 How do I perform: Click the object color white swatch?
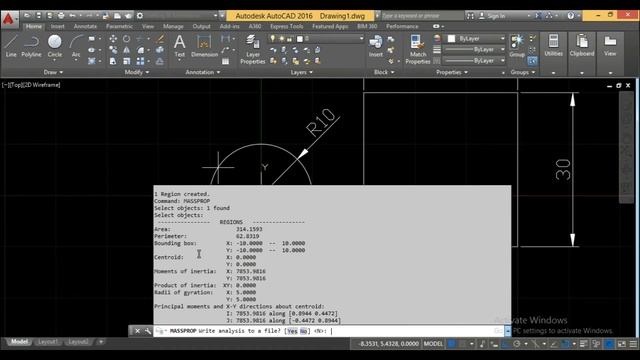point(451,38)
